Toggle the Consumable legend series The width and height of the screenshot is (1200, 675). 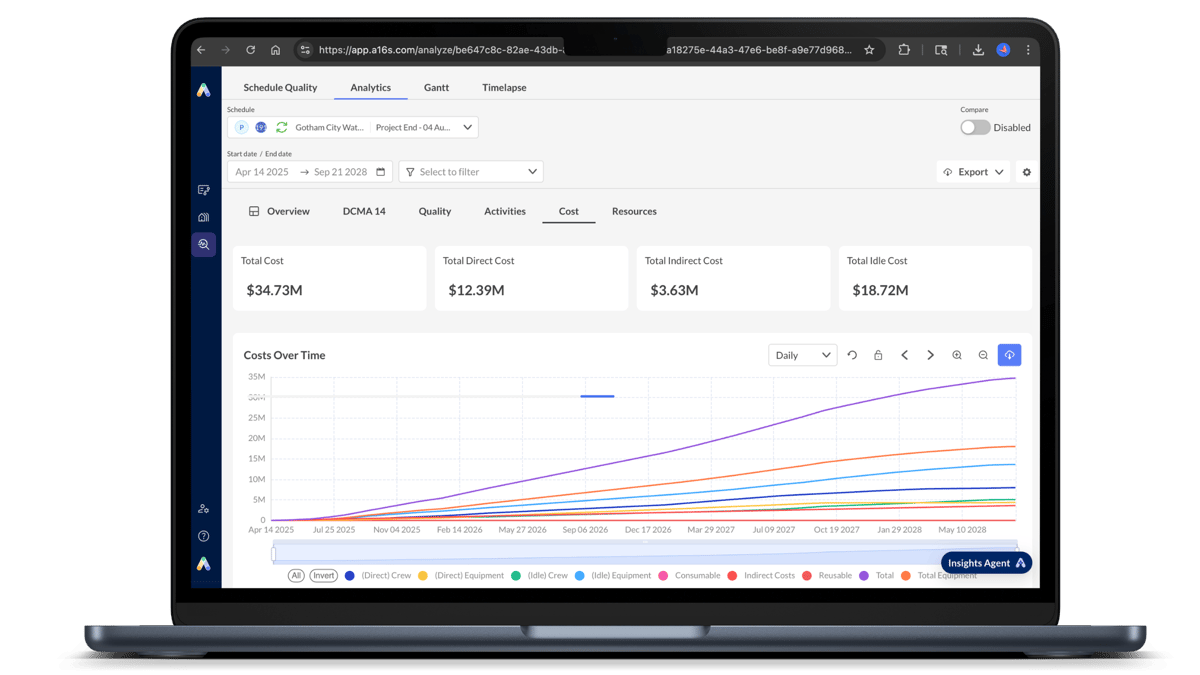tap(690, 576)
